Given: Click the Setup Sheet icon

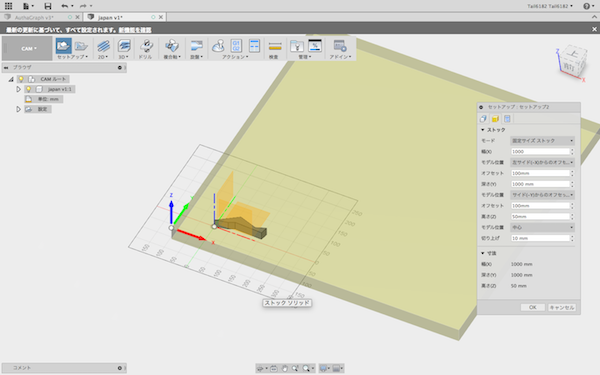Looking at the screenshot, I should (254, 46).
